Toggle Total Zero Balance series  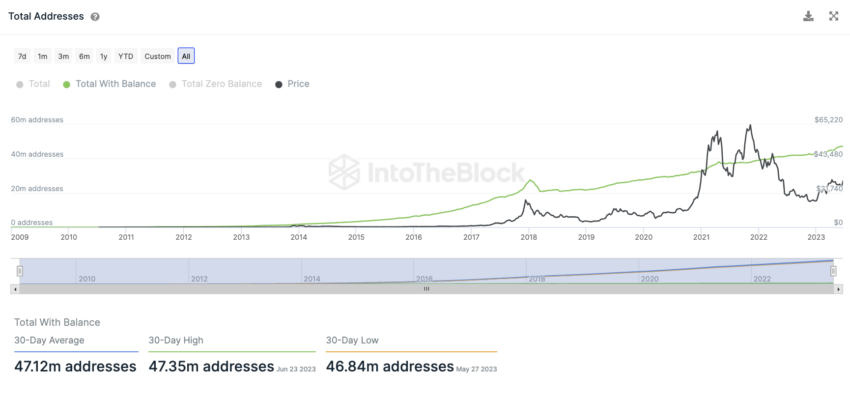(x=216, y=84)
